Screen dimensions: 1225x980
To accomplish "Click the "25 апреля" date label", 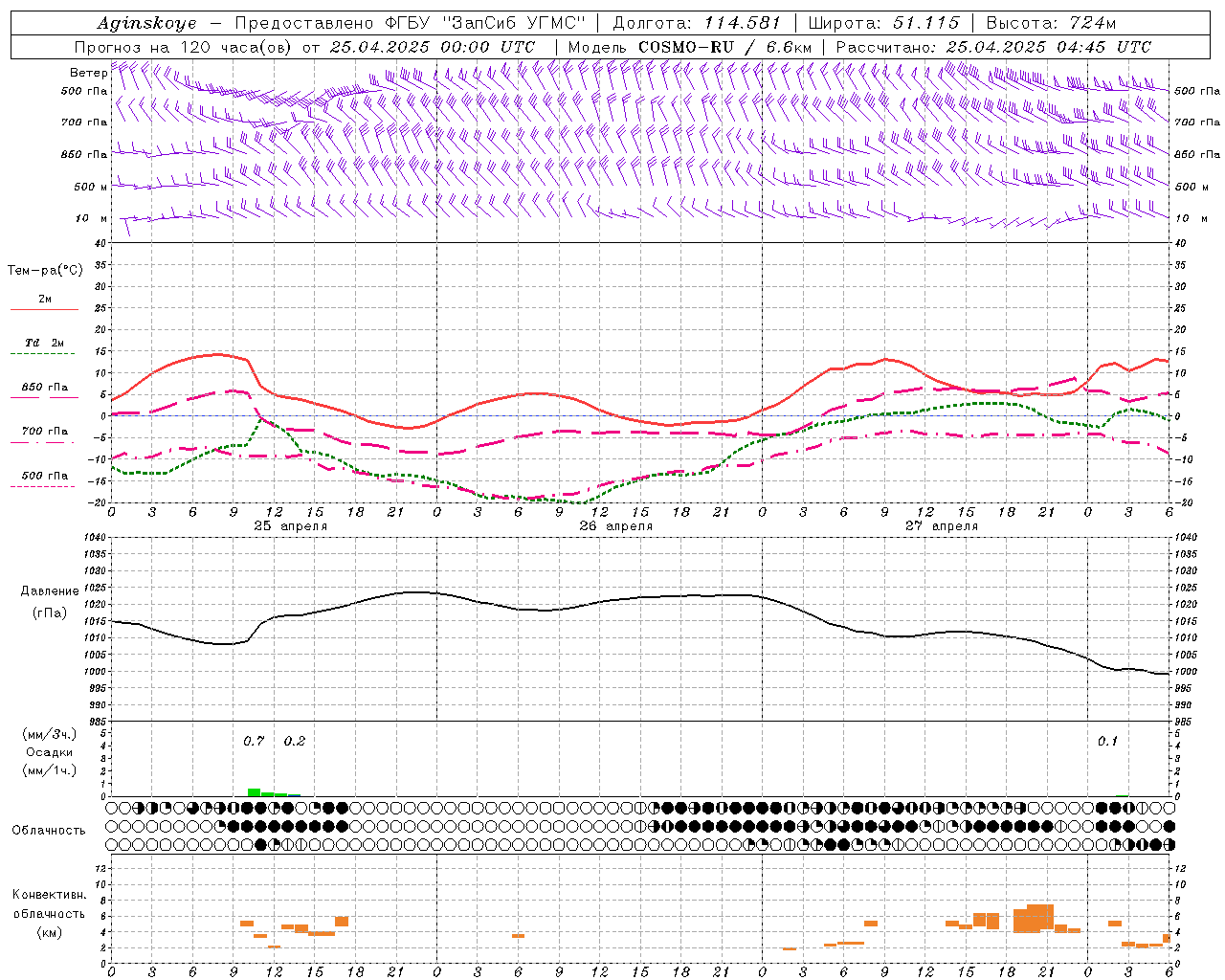I will [x=291, y=526].
